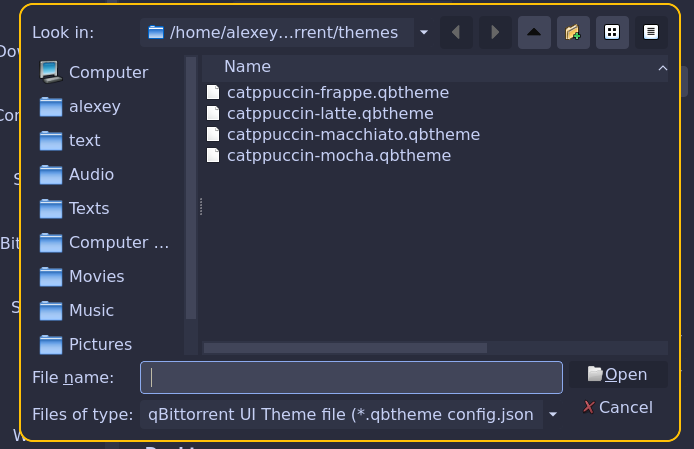Choose catppuccin-macchiato.qbtheme file
694x449 pixels.
tap(353, 134)
